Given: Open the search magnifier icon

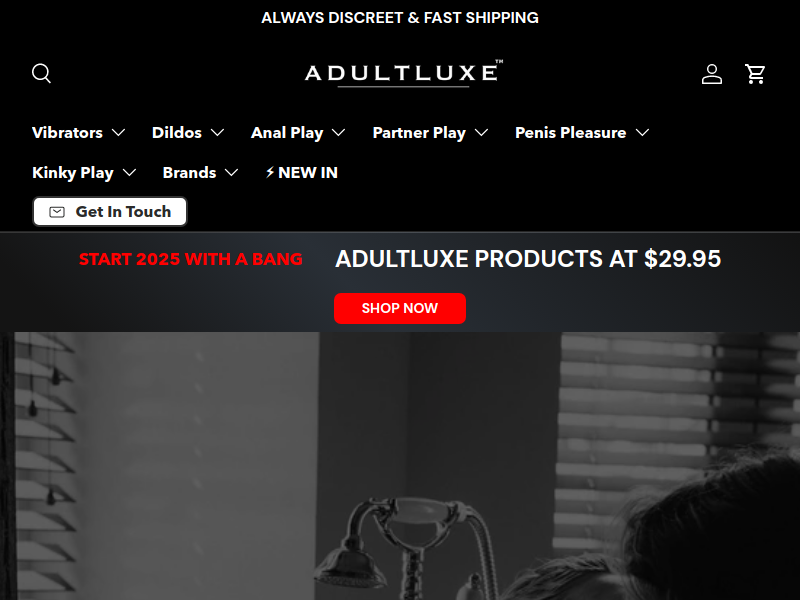Looking at the screenshot, I should pos(41,73).
